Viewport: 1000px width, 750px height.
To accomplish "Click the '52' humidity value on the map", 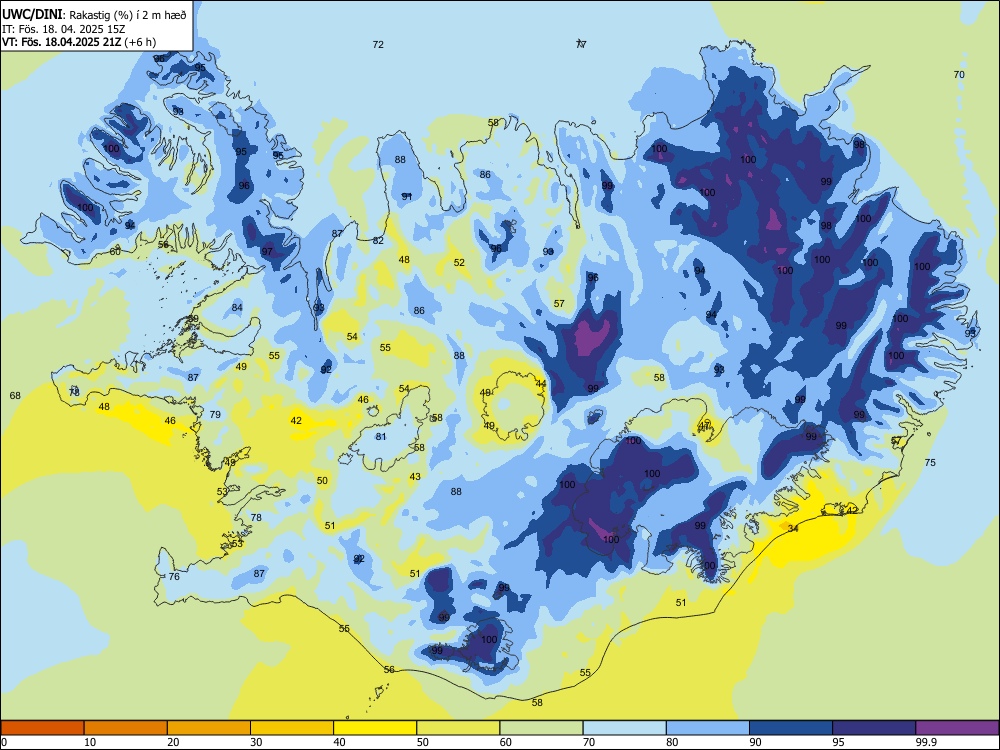I will (459, 263).
